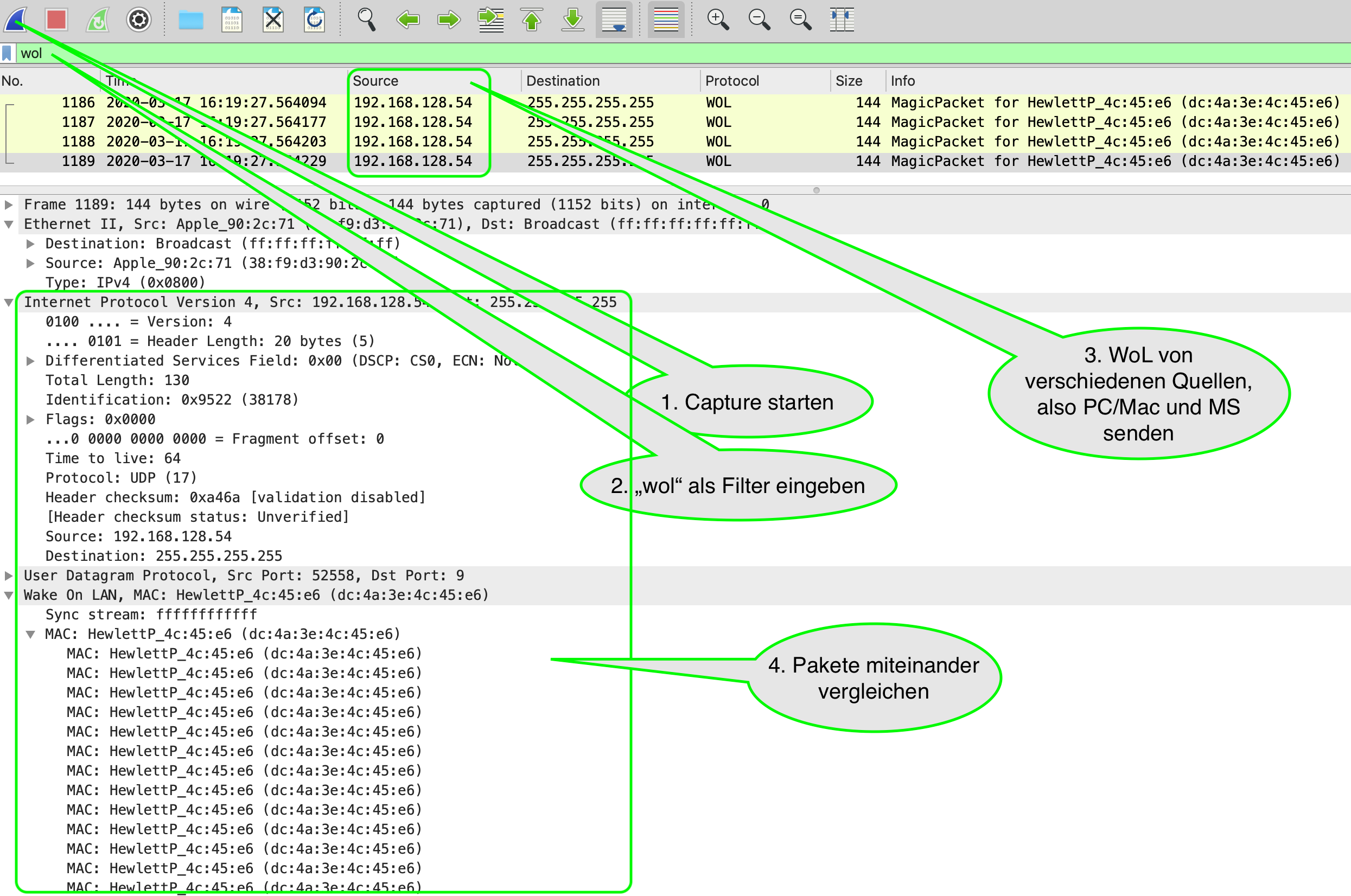Viewport: 1351px width, 896px height.
Task: Click the Info column header
Action: (x=903, y=81)
